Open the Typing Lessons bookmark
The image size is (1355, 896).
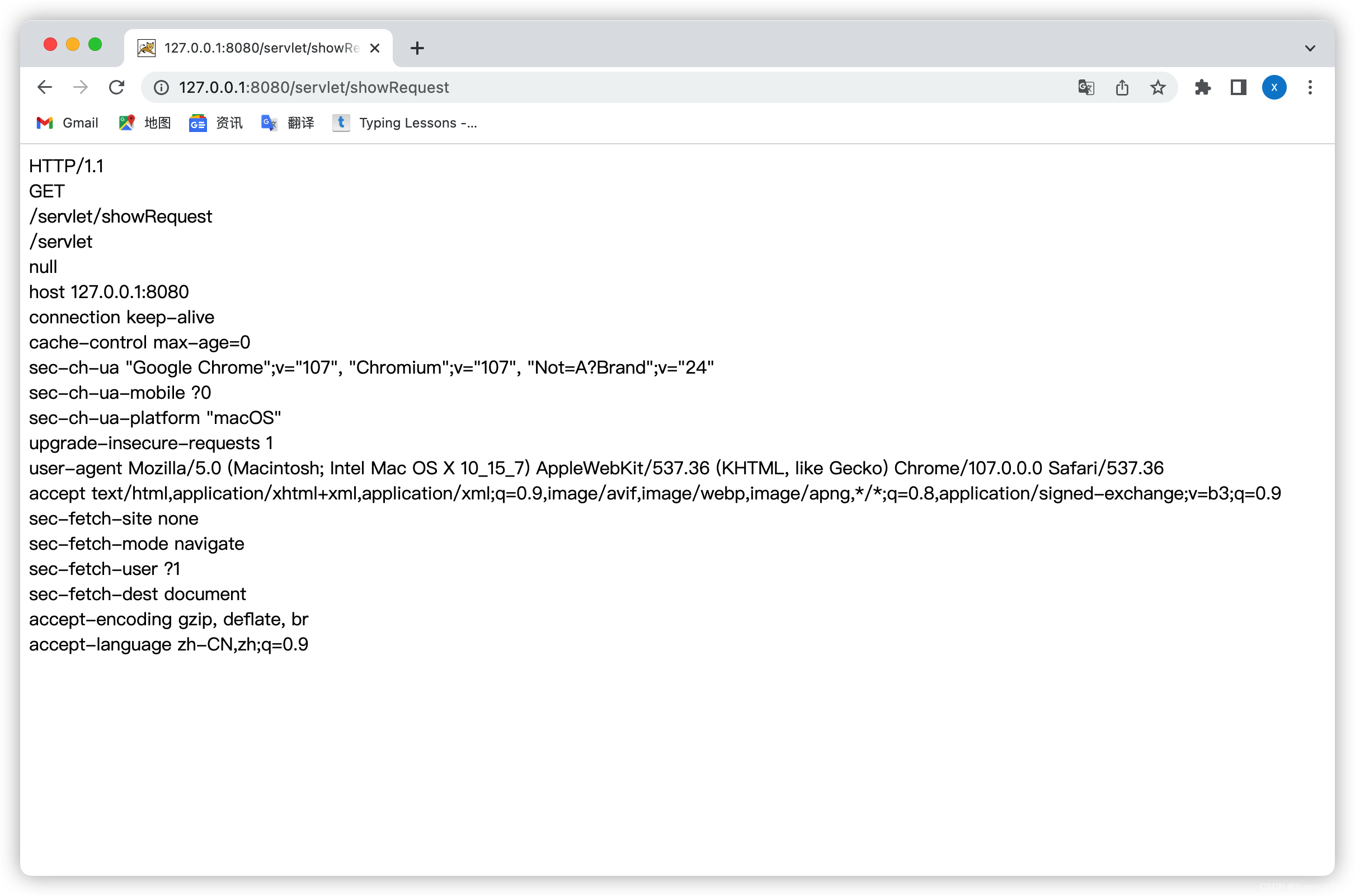click(x=404, y=123)
